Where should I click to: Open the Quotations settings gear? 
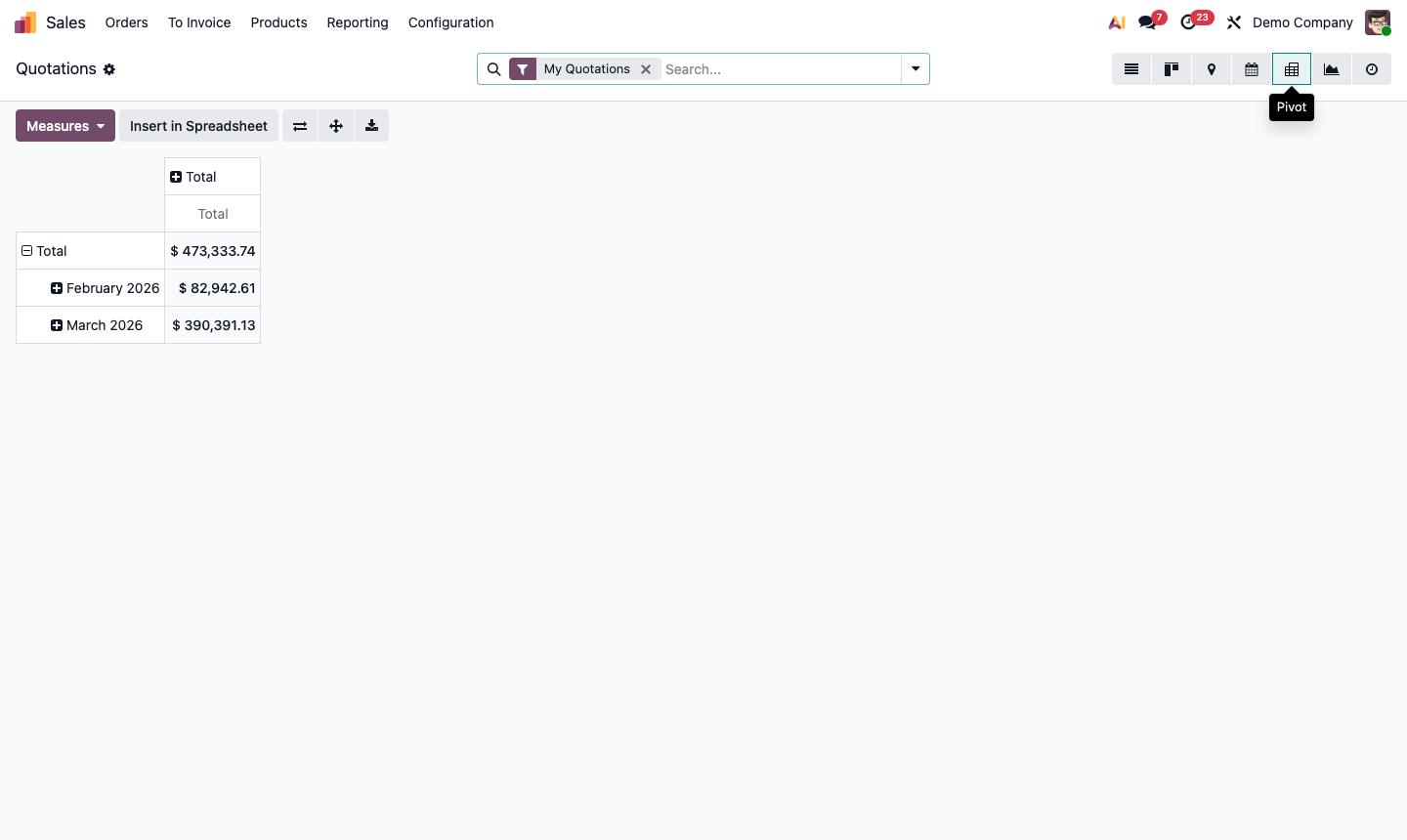pos(109,69)
